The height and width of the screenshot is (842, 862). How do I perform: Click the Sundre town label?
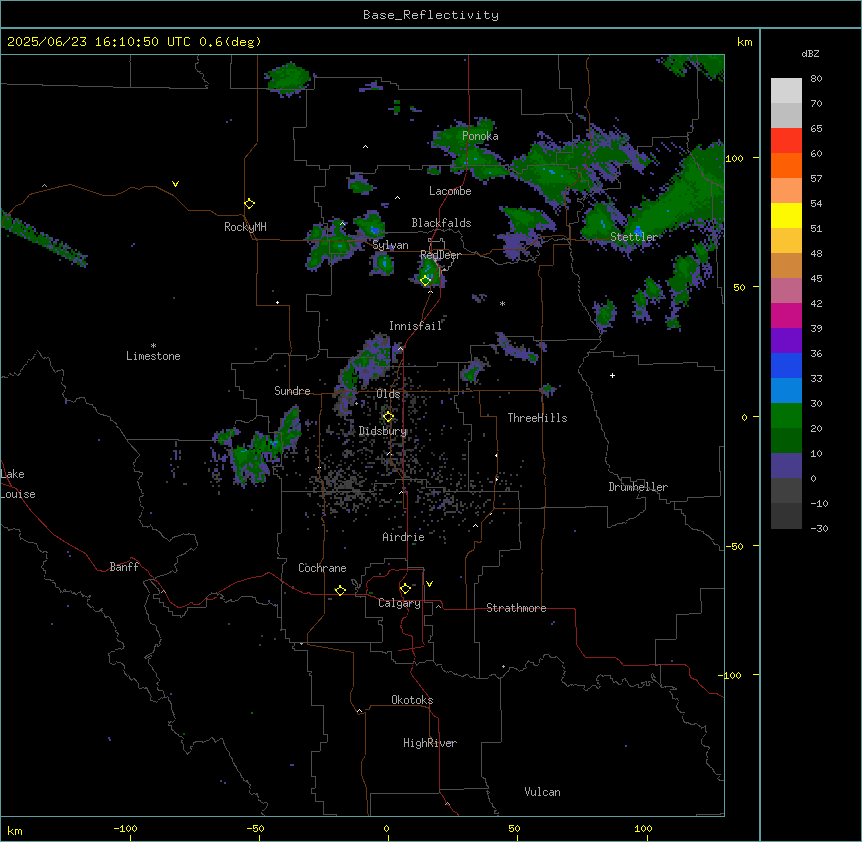click(x=292, y=391)
